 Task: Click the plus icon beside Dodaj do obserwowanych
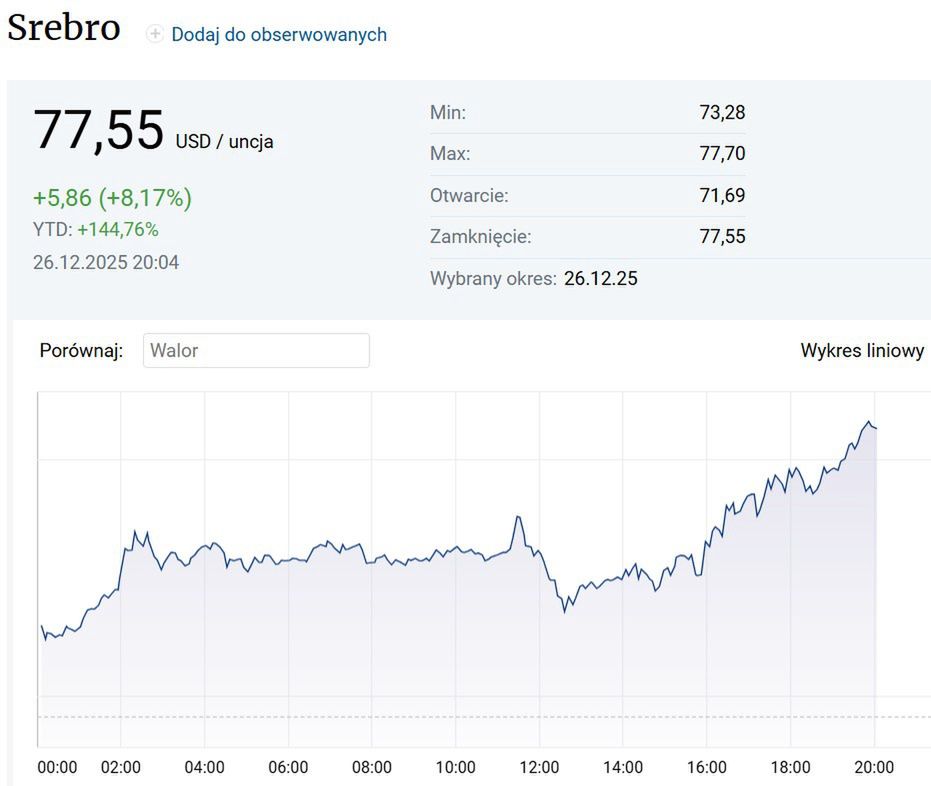pyautogui.click(x=155, y=34)
